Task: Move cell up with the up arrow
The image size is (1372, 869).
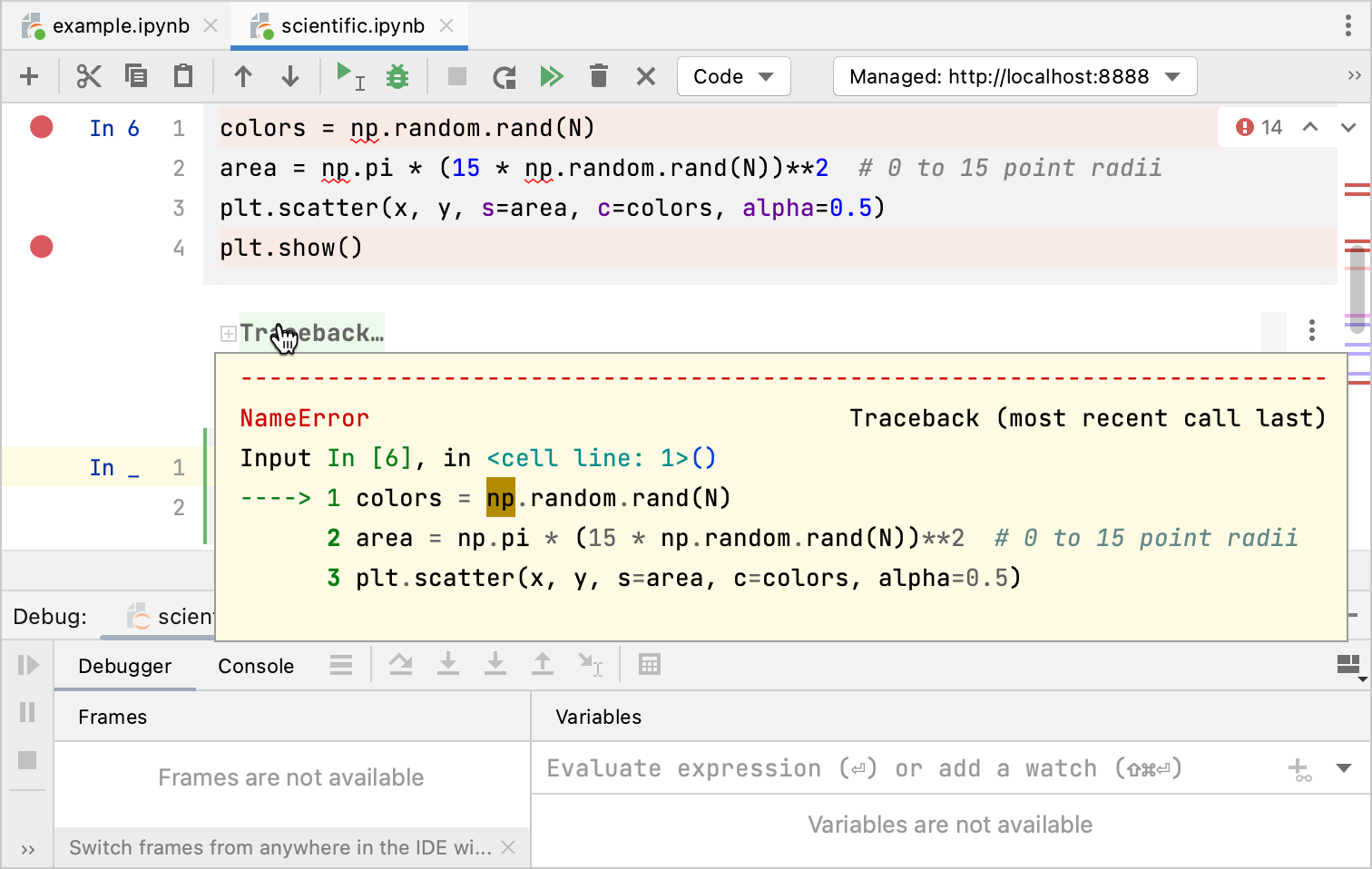Action: click(x=243, y=76)
